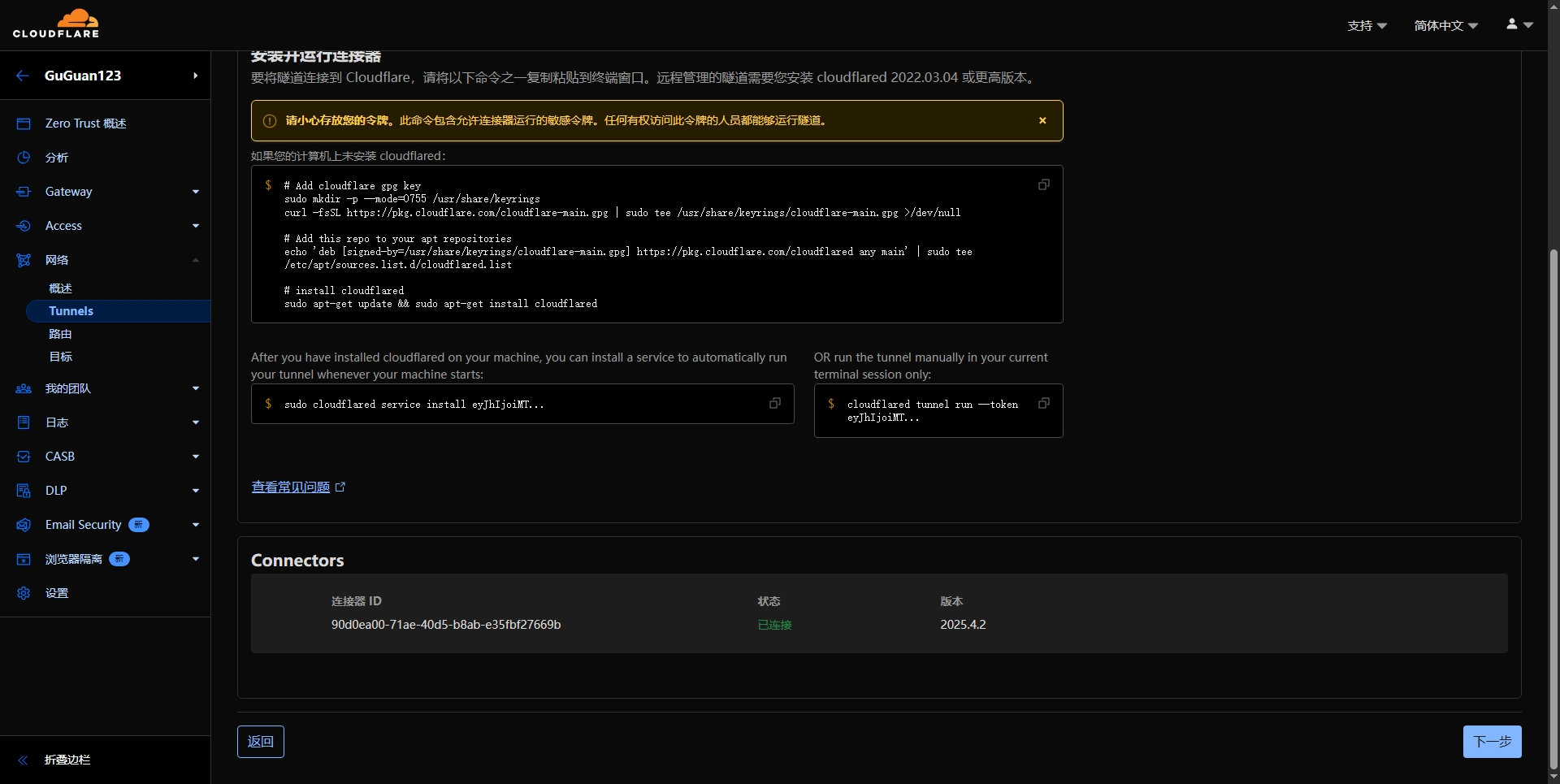The width and height of the screenshot is (1560, 784).
Task: Expand the 我的团队 menu arrow
Action: click(x=196, y=388)
